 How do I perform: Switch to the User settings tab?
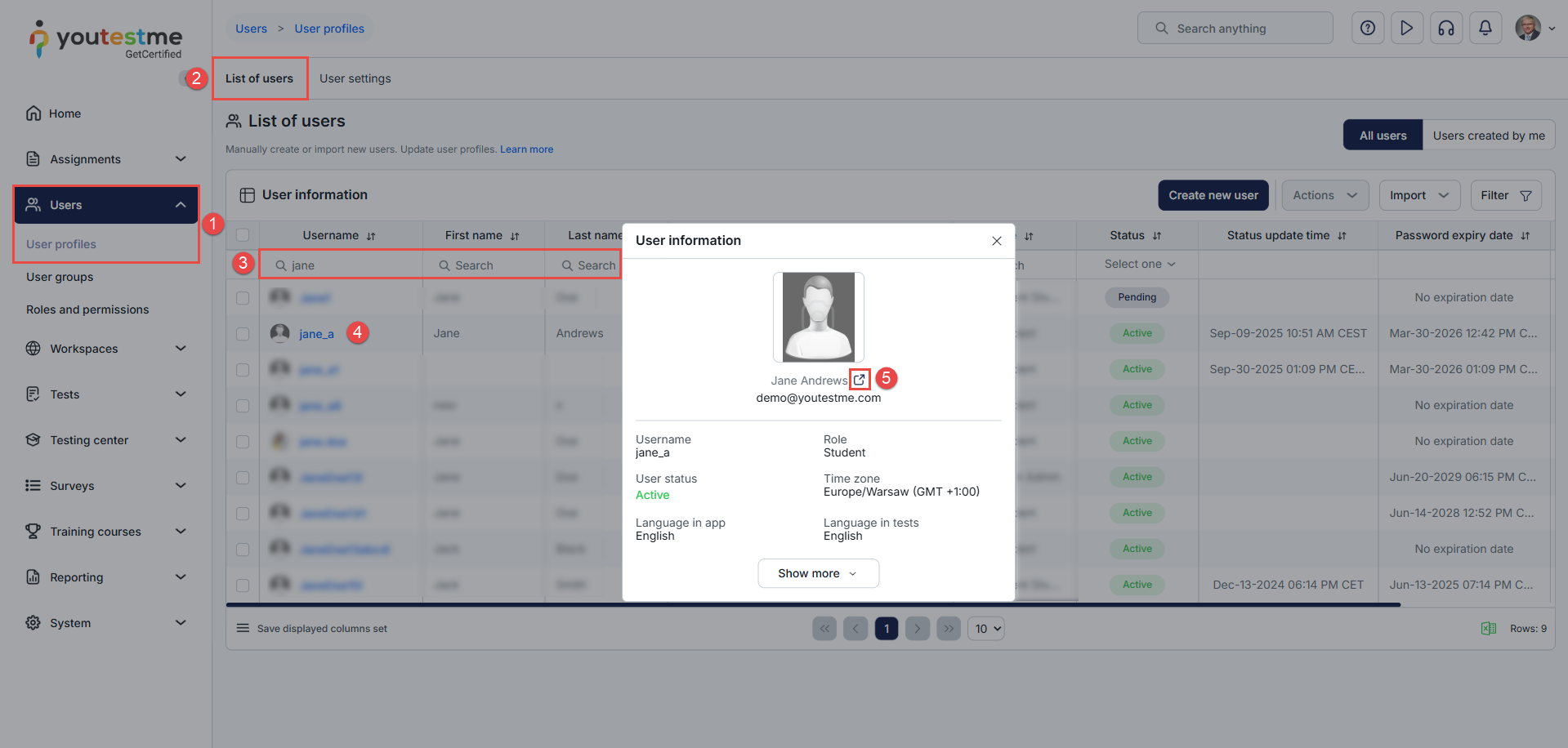tap(355, 78)
